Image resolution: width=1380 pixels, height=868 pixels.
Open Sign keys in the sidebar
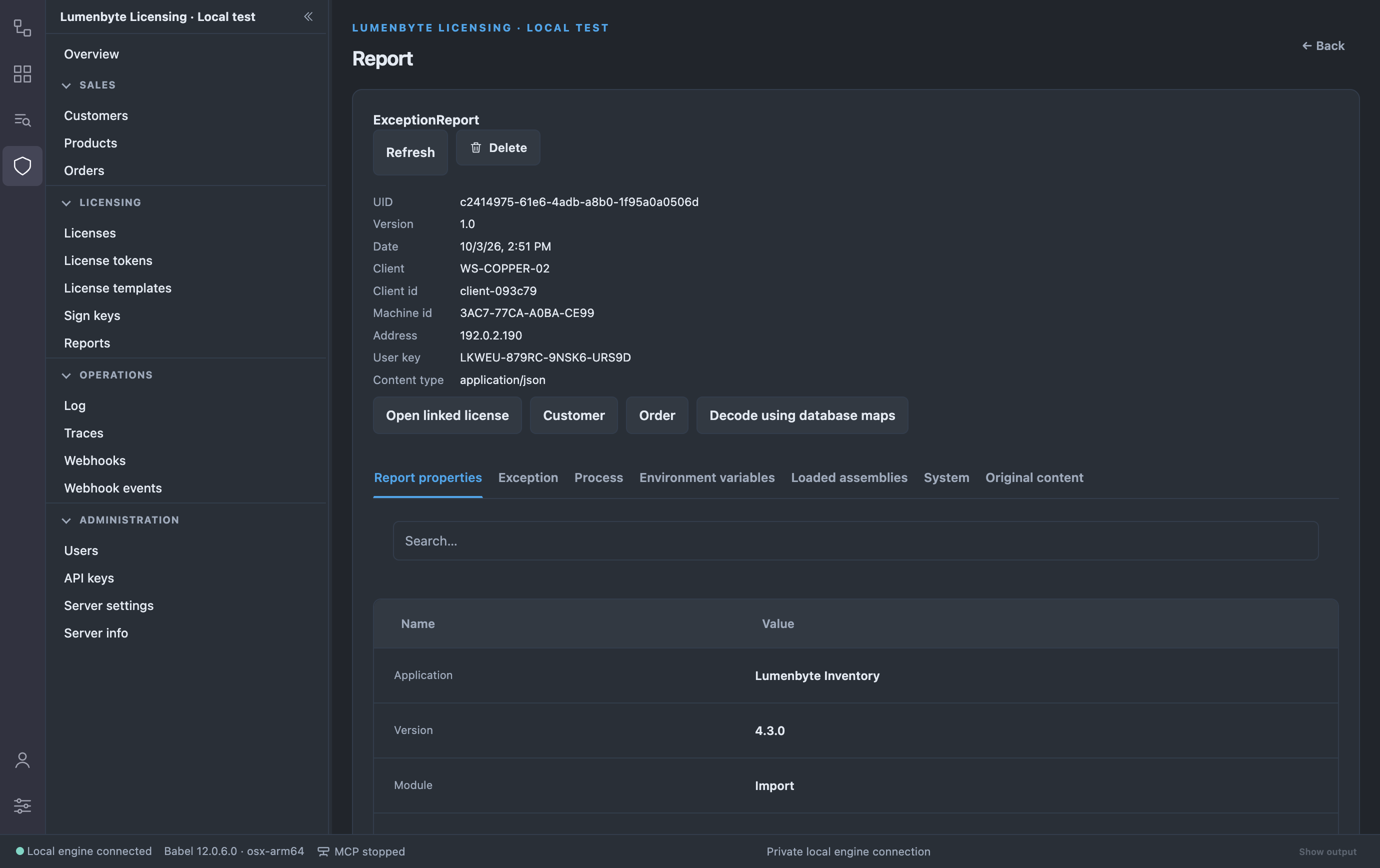tap(91, 315)
